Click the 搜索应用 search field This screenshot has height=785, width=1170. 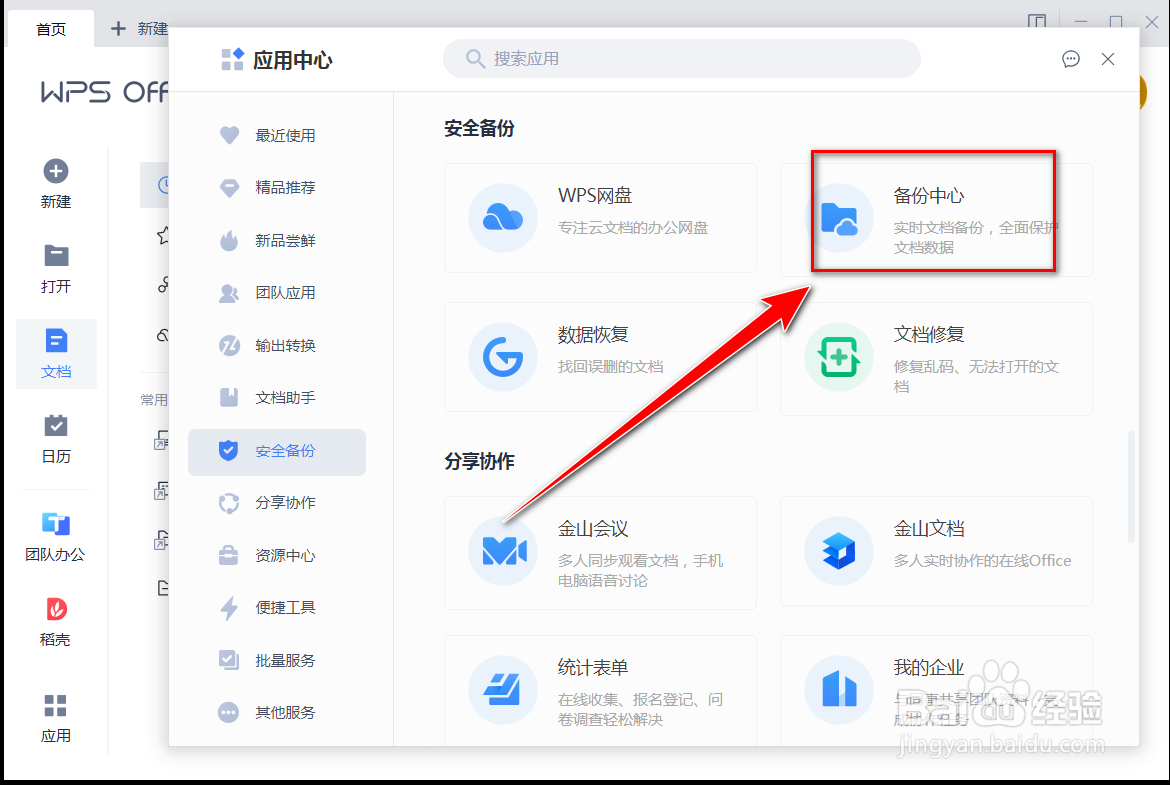tap(681, 58)
